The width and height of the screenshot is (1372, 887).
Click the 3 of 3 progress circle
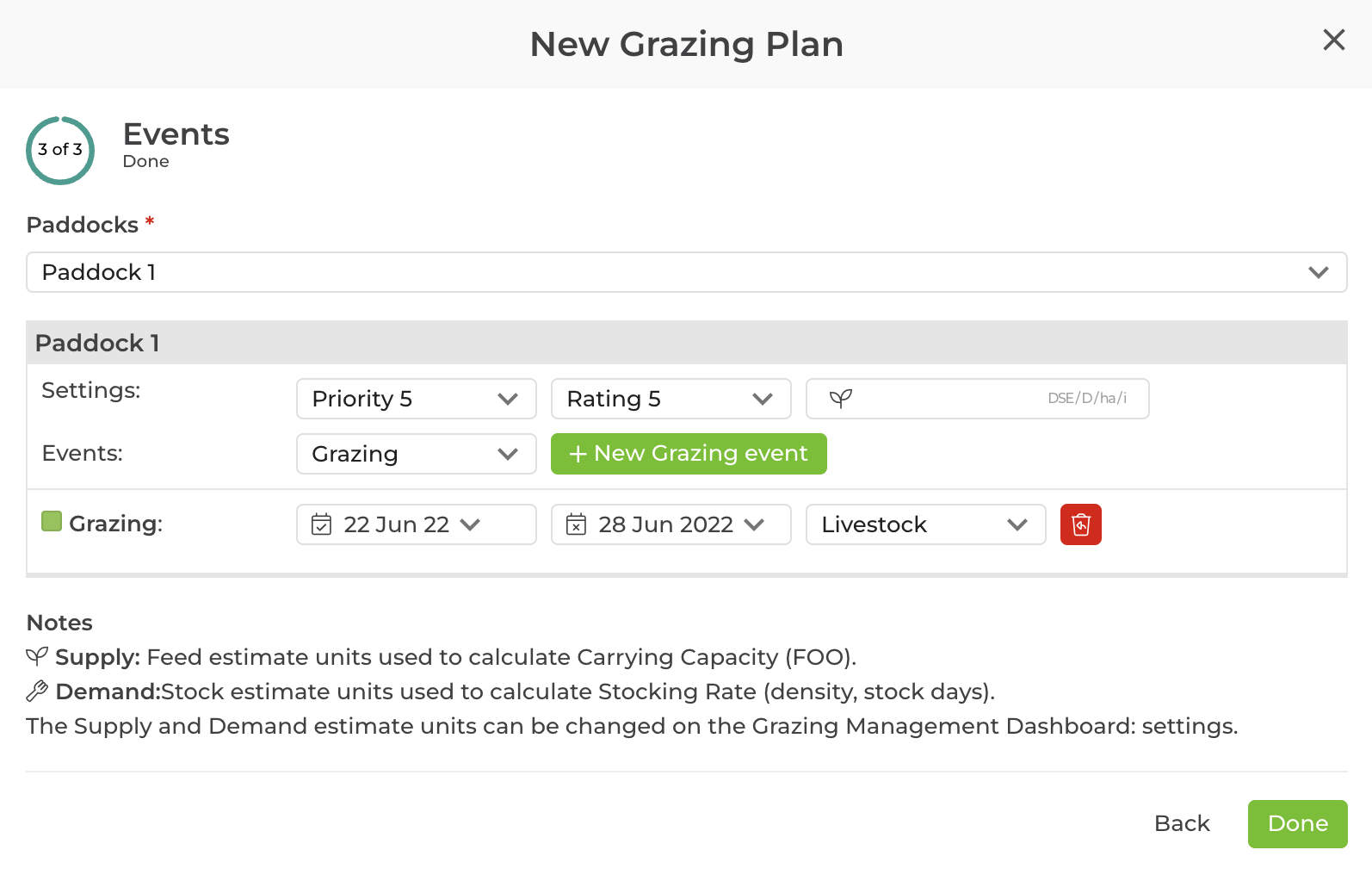coord(59,151)
